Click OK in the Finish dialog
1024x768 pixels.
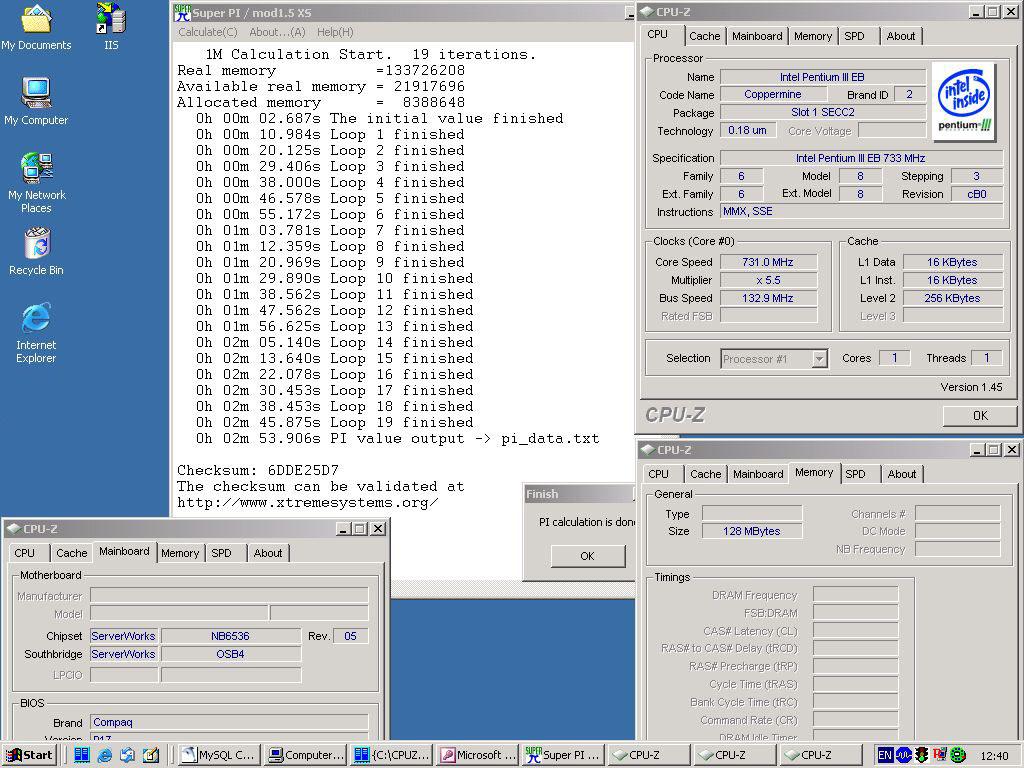click(x=588, y=556)
